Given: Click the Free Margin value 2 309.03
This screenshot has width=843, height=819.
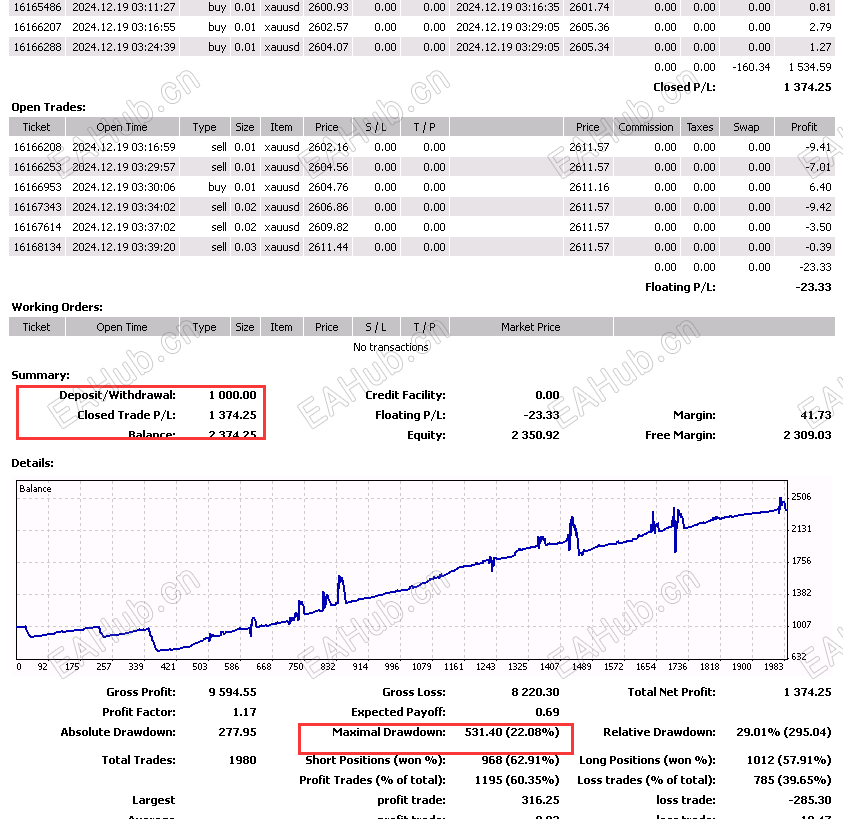Looking at the screenshot, I should click(807, 435).
